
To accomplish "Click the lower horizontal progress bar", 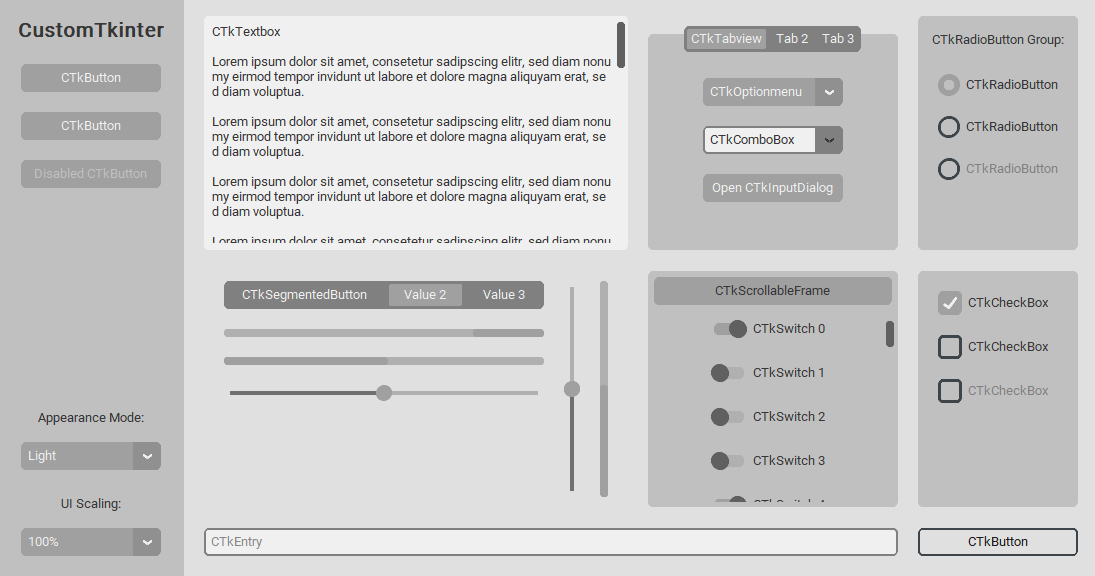I will tap(384, 361).
